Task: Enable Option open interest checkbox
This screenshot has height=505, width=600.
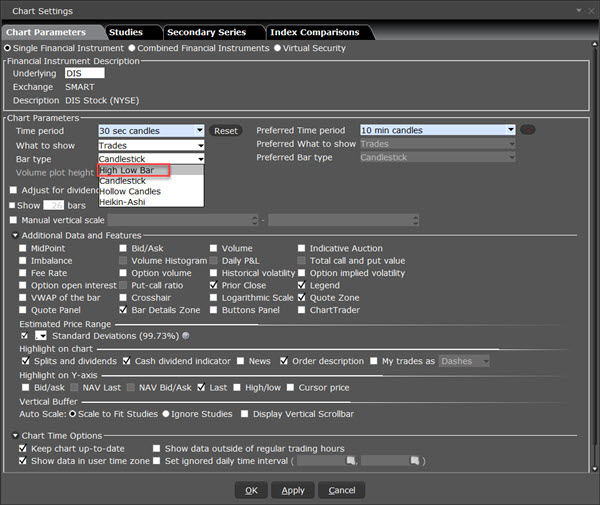Action: point(23,285)
